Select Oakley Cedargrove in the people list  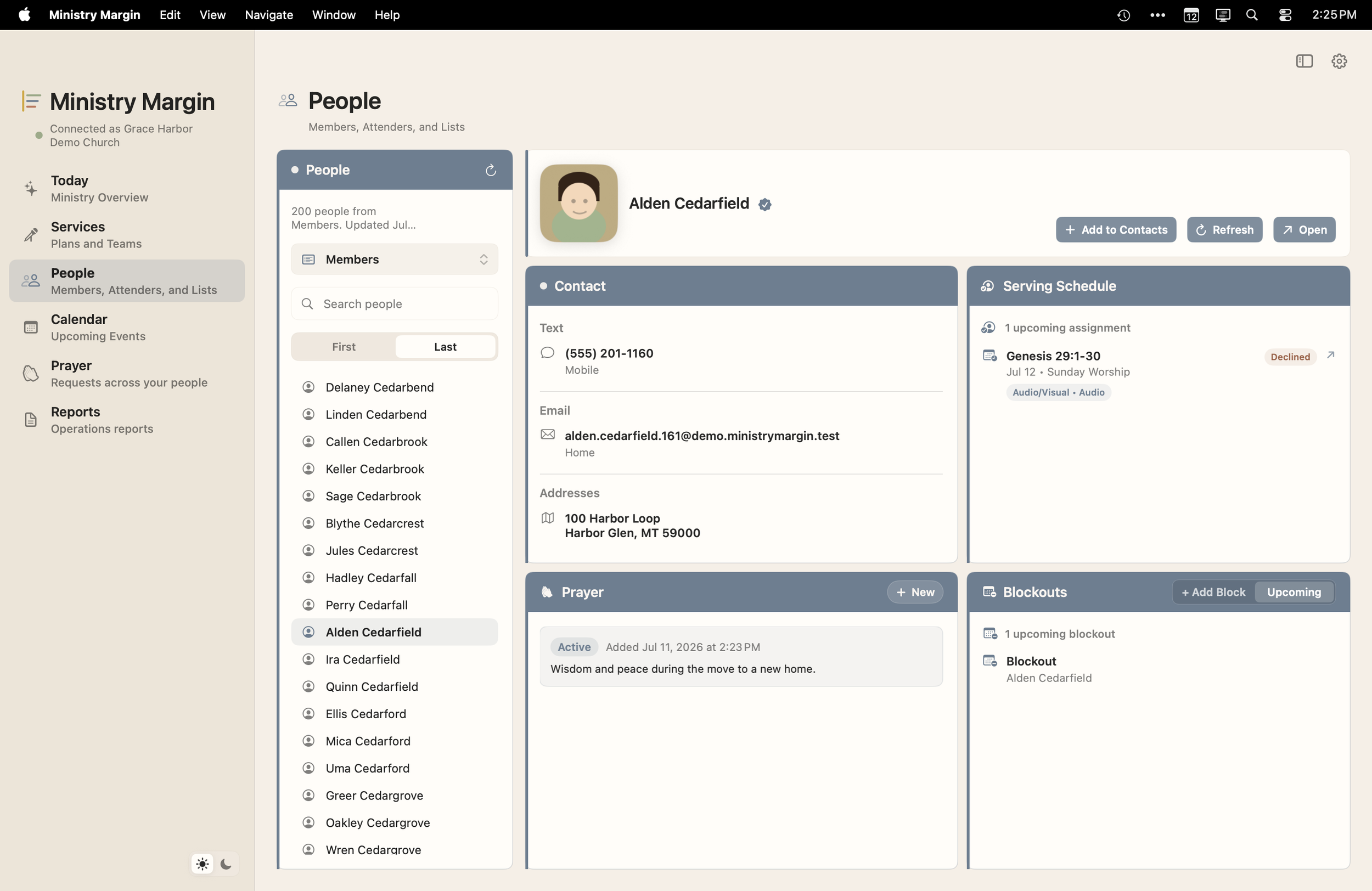(x=394, y=822)
